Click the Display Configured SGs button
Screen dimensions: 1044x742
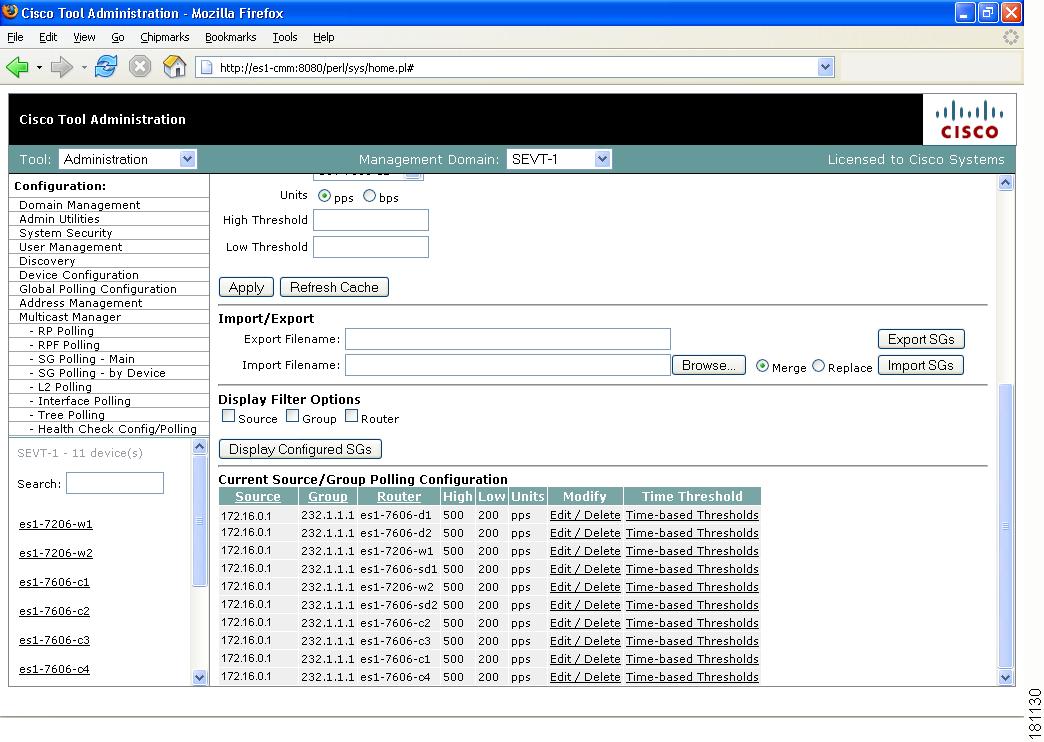[x=300, y=449]
